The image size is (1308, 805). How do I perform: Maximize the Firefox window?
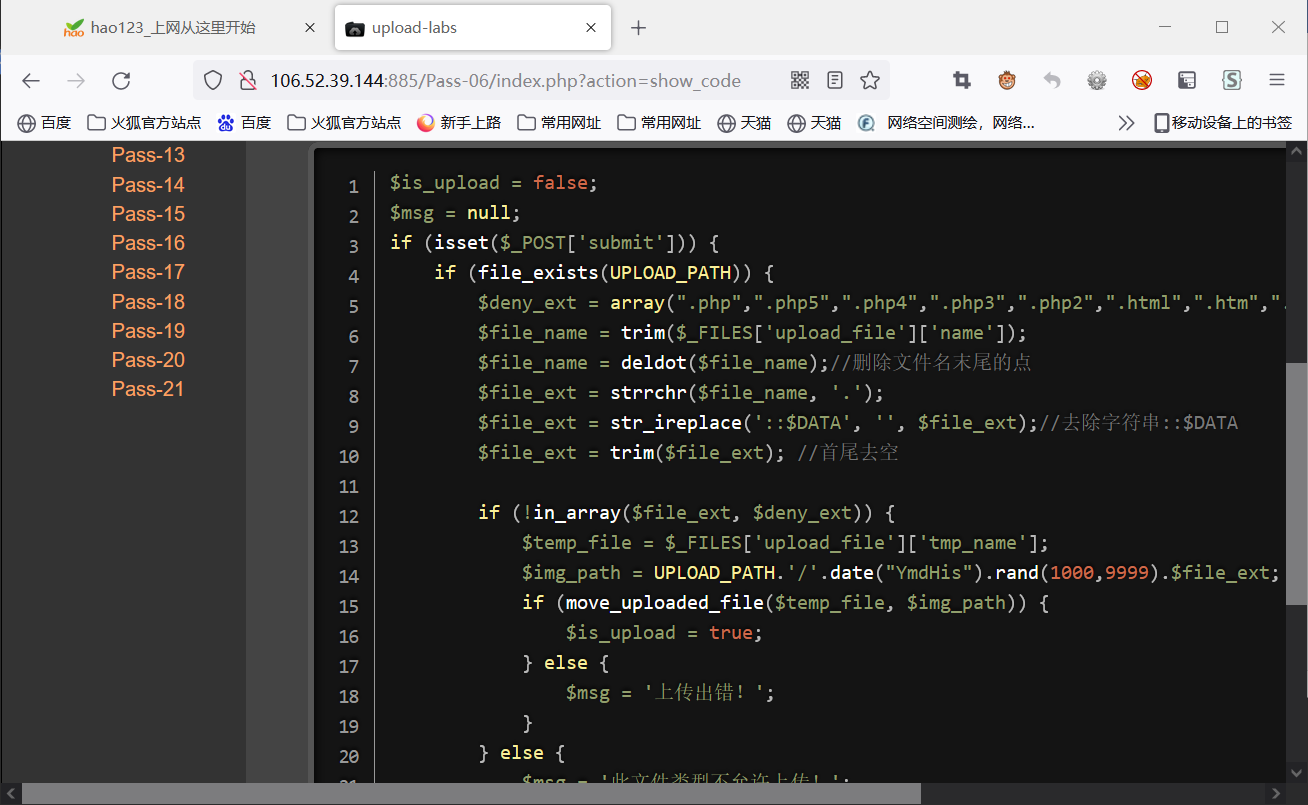1222,27
